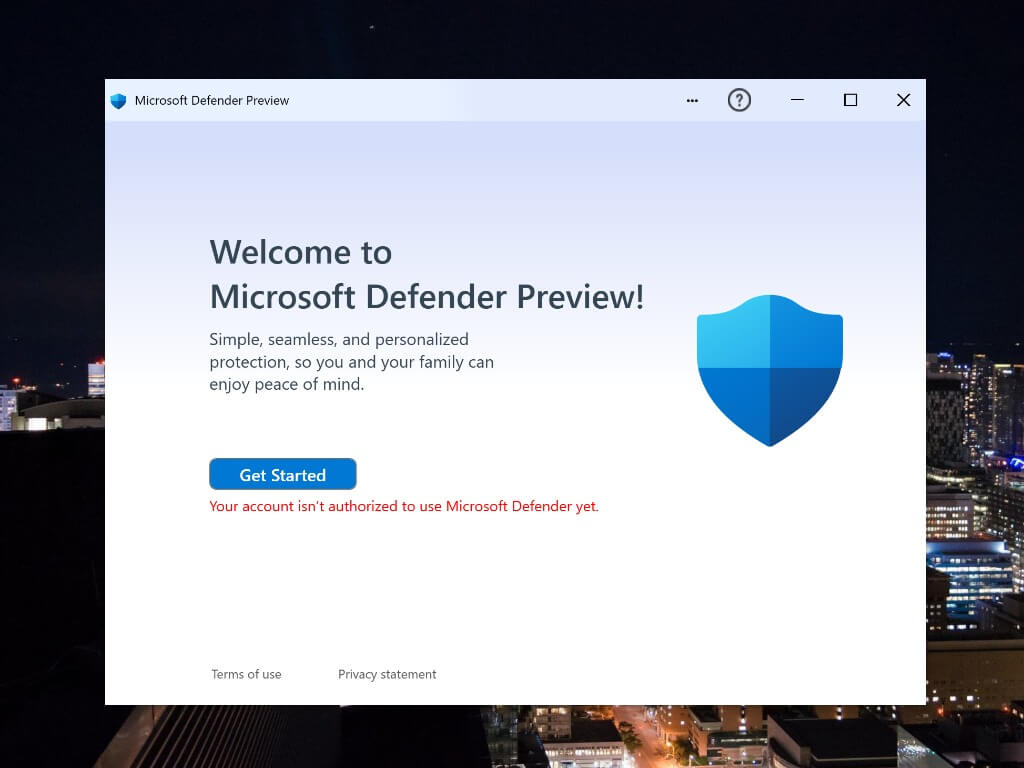Open the three-dot more options menu

pos(692,100)
